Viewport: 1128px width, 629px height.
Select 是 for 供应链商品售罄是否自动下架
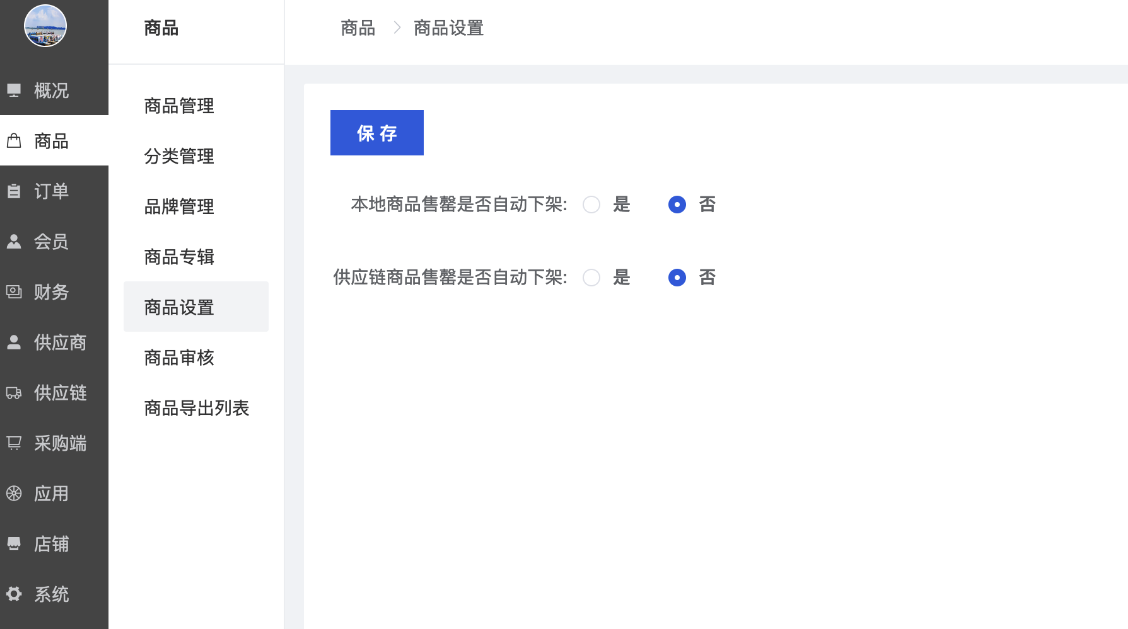pyautogui.click(x=592, y=278)
